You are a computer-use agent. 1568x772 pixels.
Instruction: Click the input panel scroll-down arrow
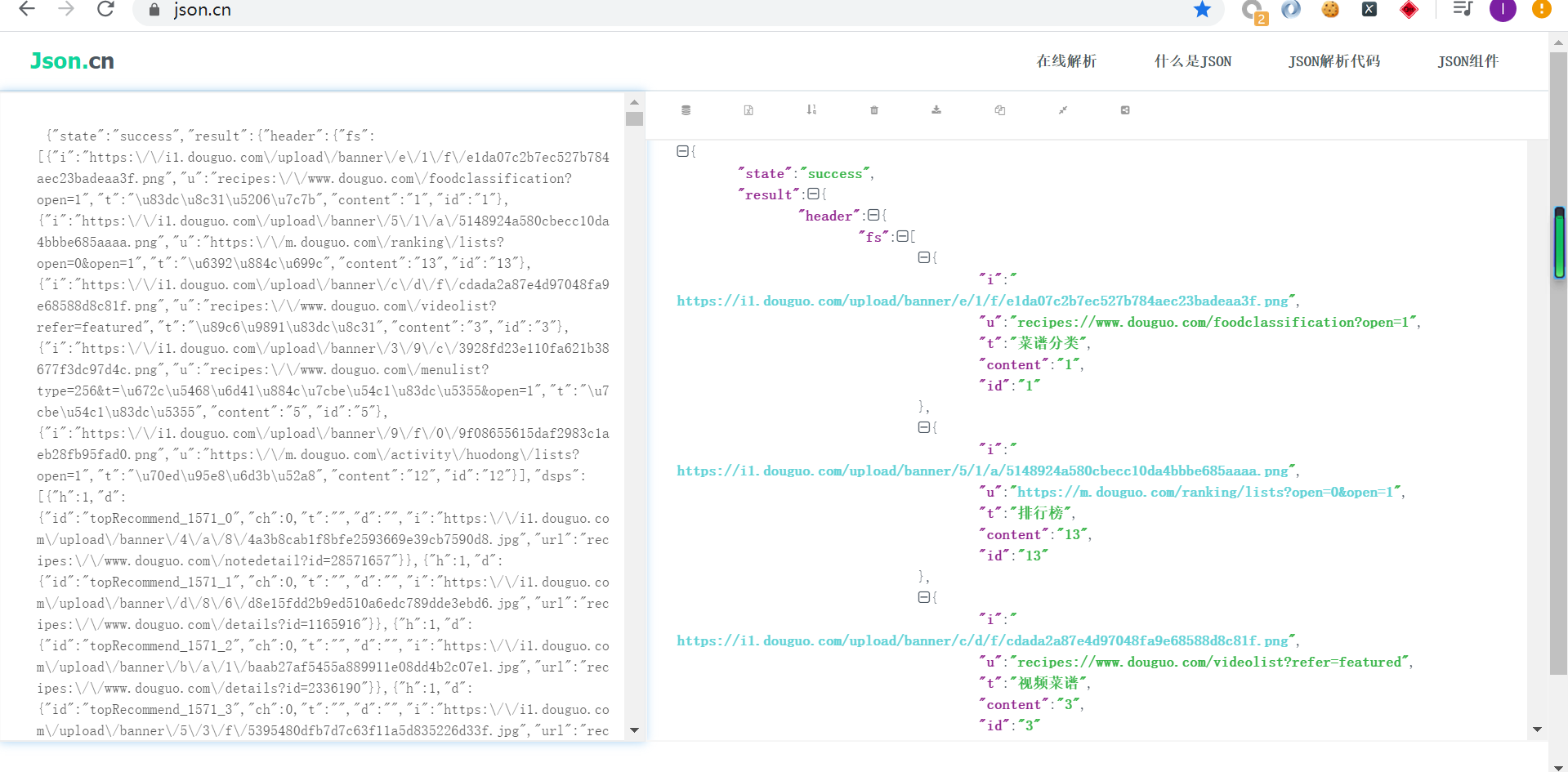click(x=634, y=730)
